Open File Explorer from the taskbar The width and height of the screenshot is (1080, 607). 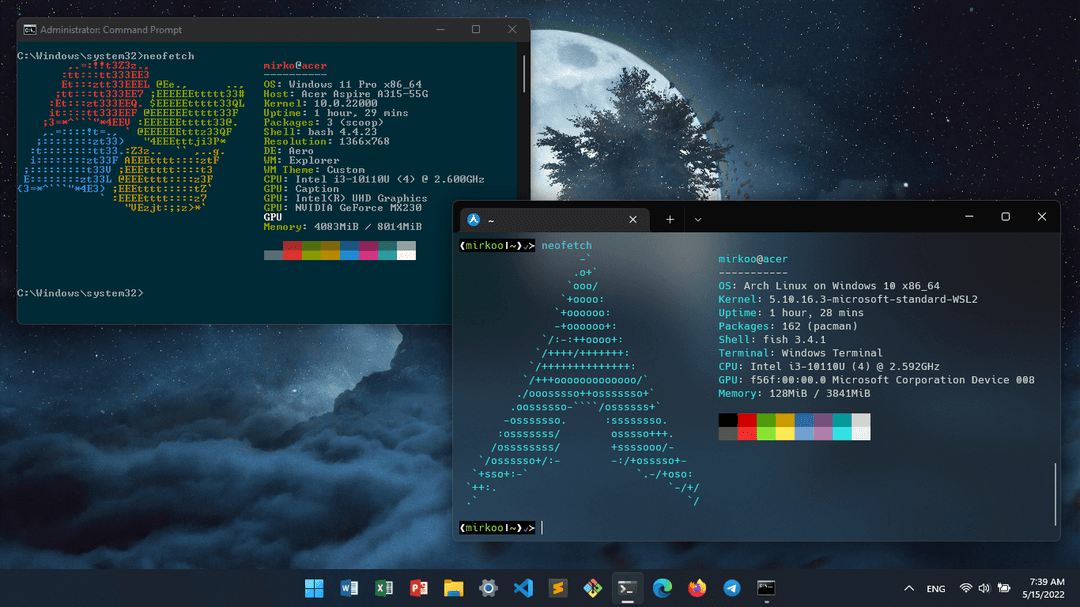453,588
